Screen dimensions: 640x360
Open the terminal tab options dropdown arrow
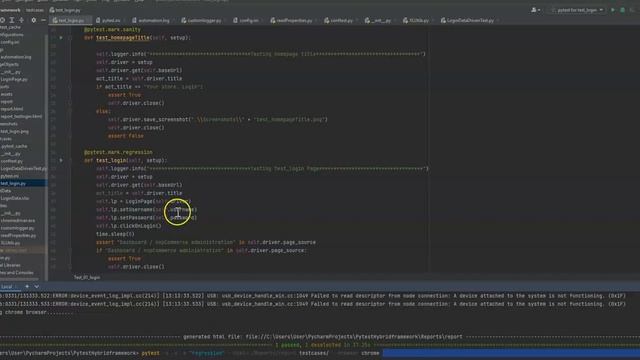[36, 287]
